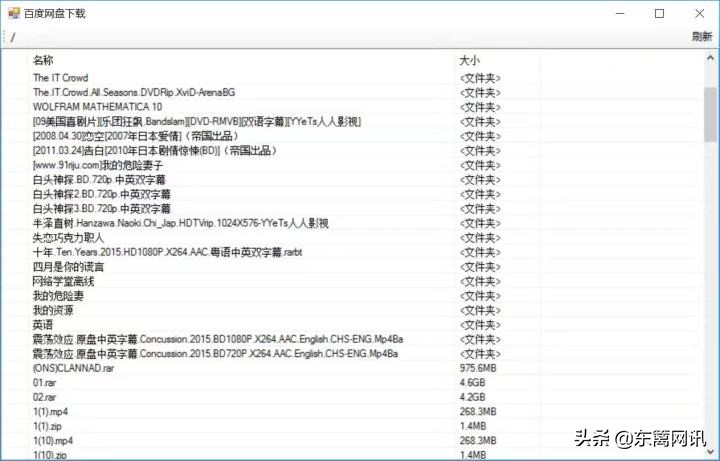Select the 乐团狂飙 Bandslam folder row
This screenshot has height=461, width=720.
click(x=197, y=122)
